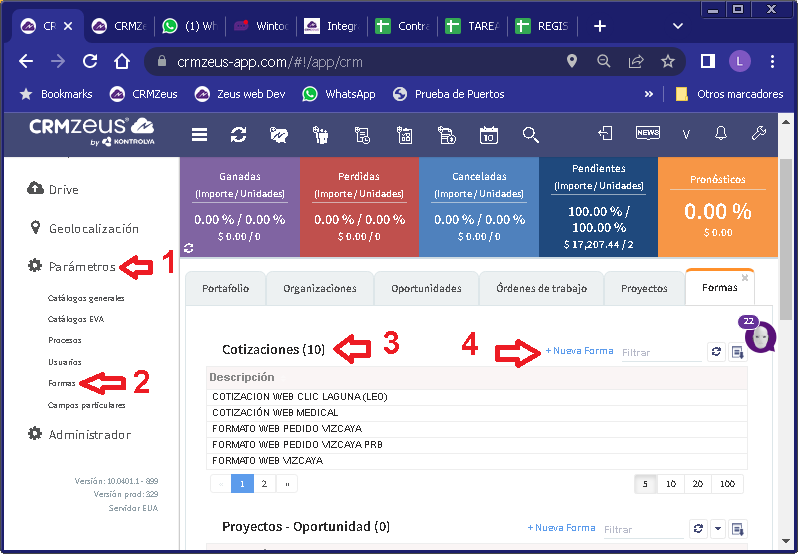Click the logout door icon
This screenshot has height=554, width=798.
click(x=606, y=133)
